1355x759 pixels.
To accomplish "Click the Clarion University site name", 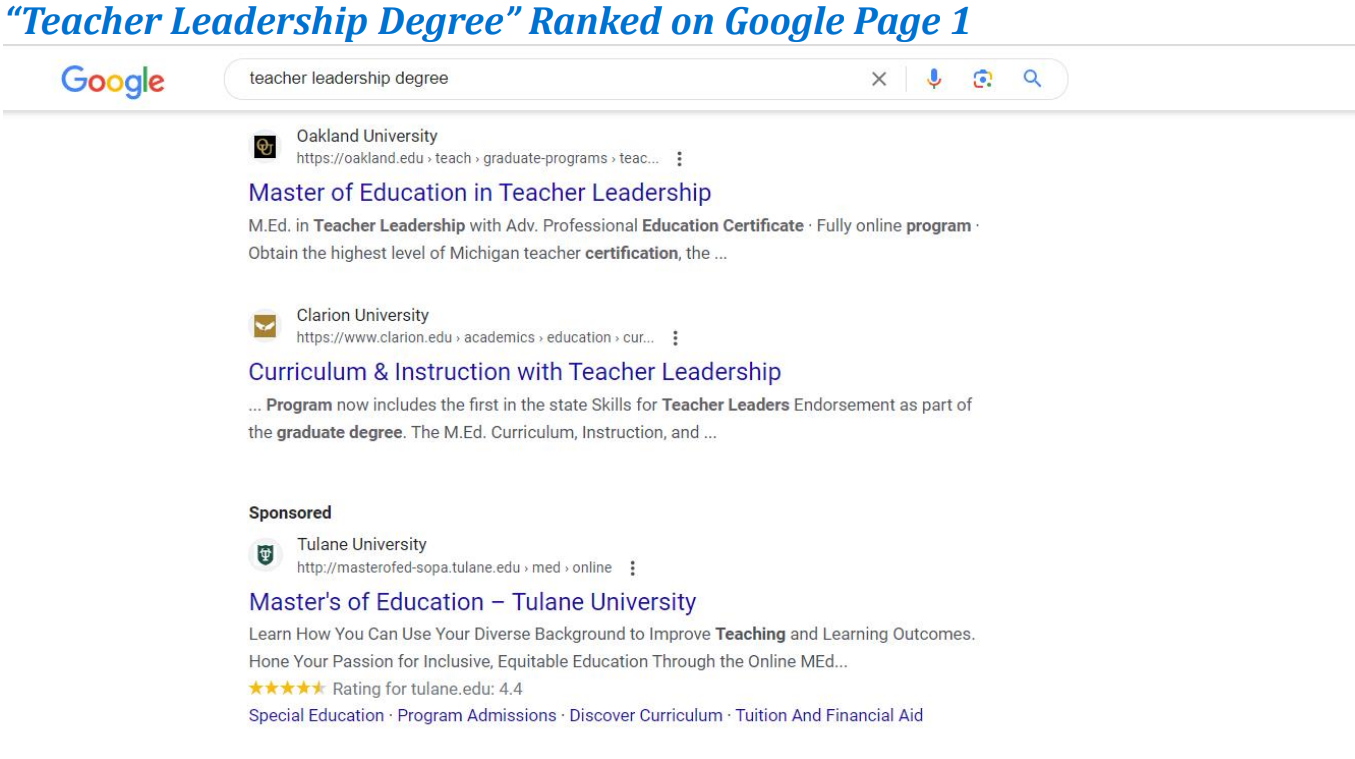I will click(362, 315).
